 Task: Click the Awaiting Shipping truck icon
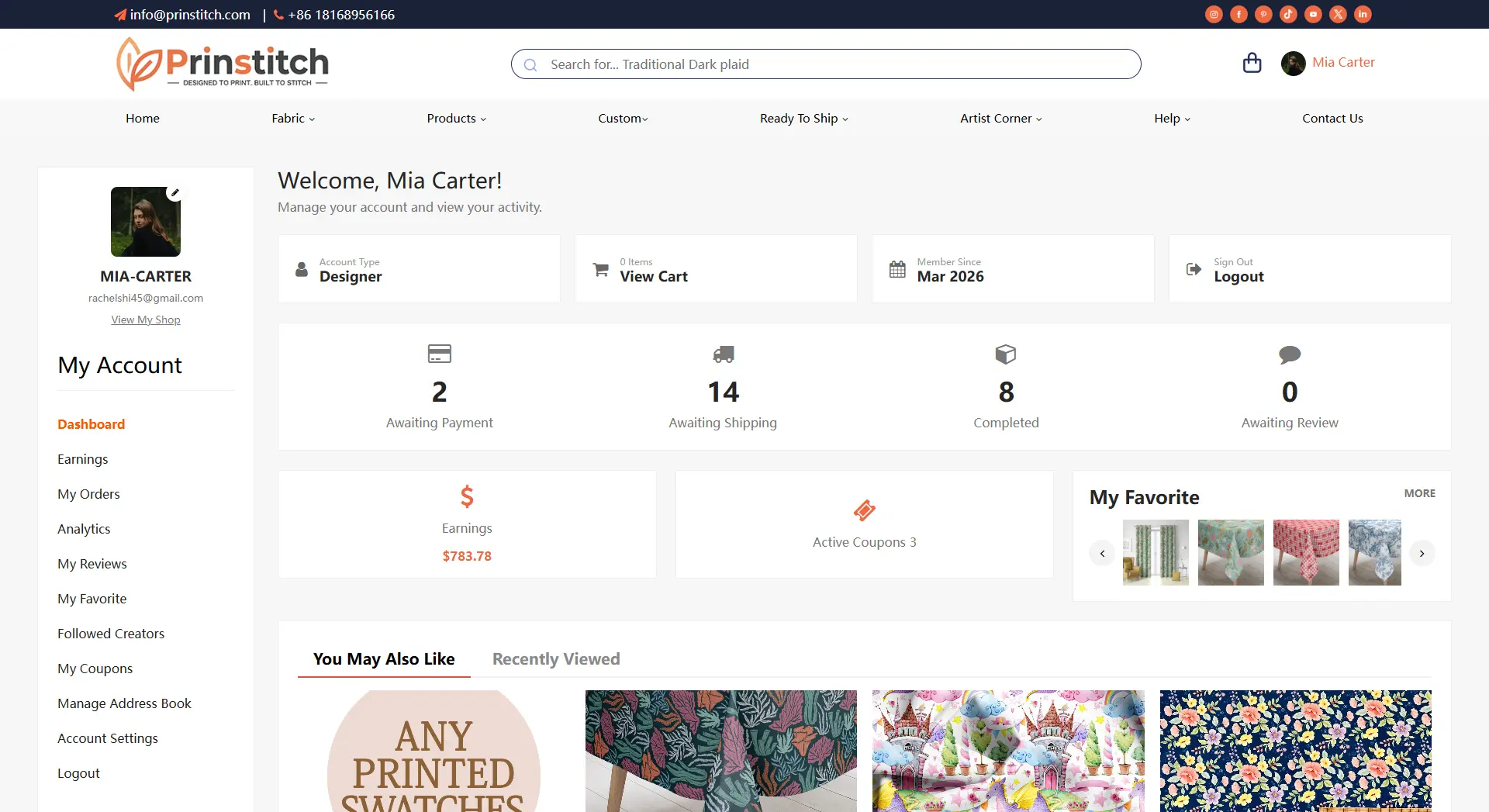(723, 354)
